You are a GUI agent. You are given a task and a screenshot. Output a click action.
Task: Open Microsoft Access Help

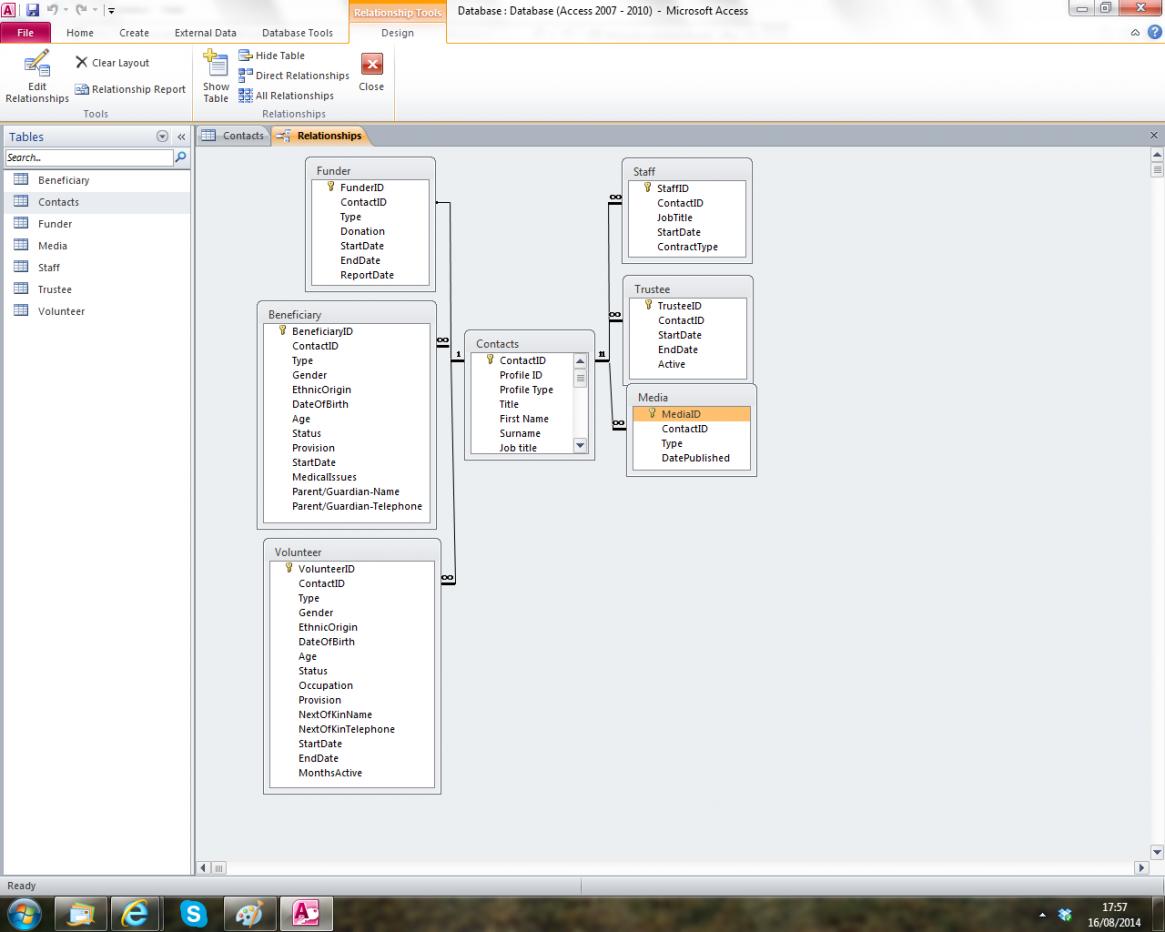pos(1155,32)
